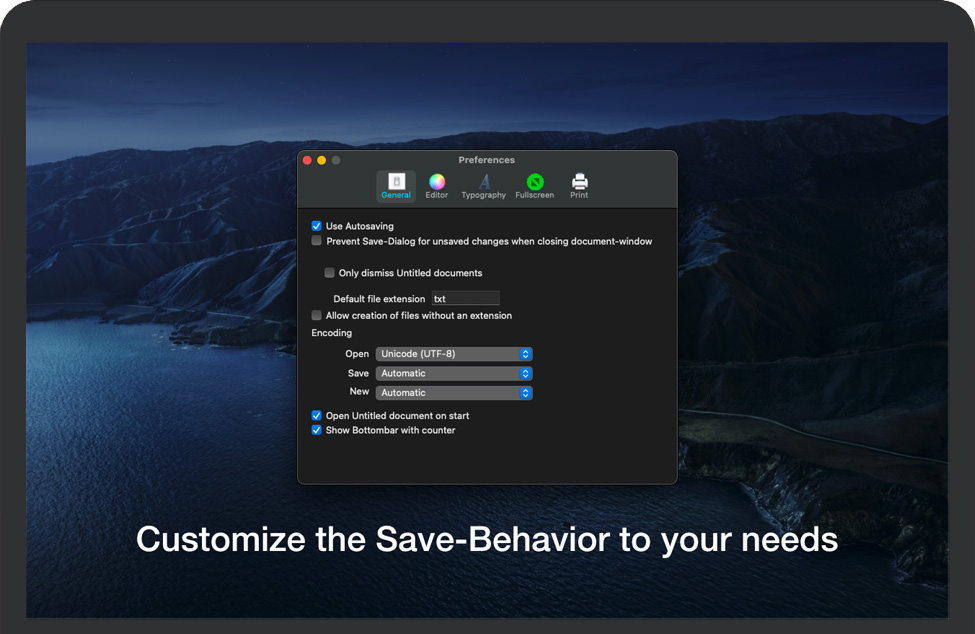This screenshot has height=634, width=975.
Task: Open the General preferences pane icon
Action: pos(396,182)
